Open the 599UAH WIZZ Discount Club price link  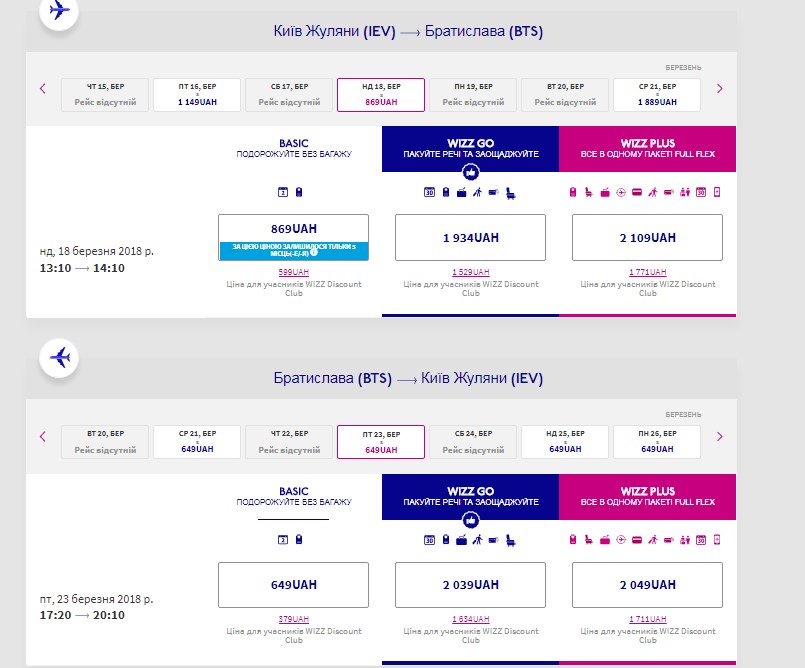(293, 272)
